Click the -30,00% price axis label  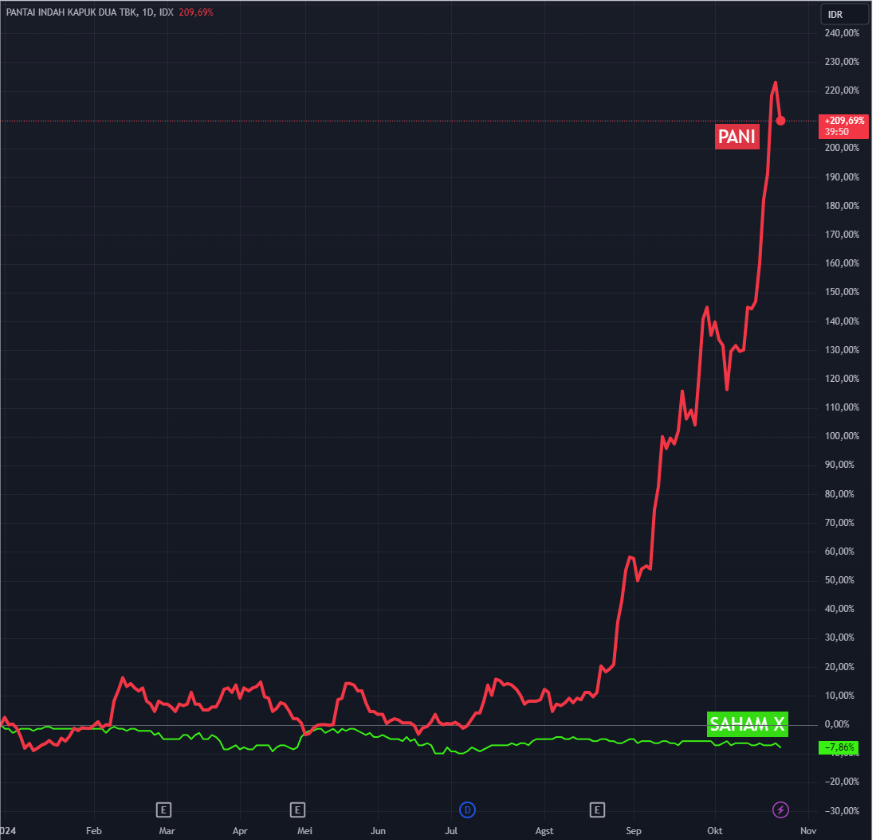(x=842, y=811)
